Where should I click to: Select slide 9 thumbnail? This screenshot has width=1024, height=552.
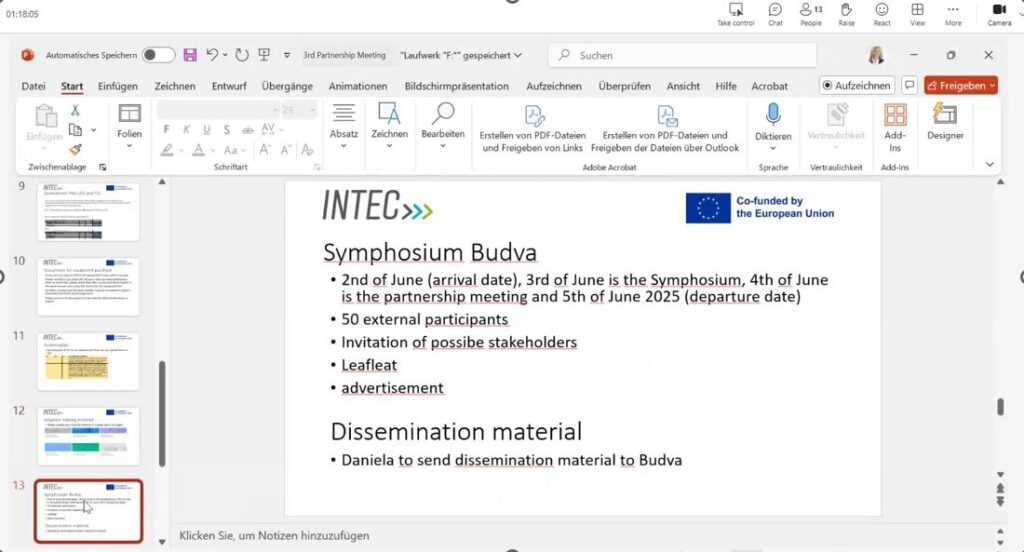[x=88, y=212]
